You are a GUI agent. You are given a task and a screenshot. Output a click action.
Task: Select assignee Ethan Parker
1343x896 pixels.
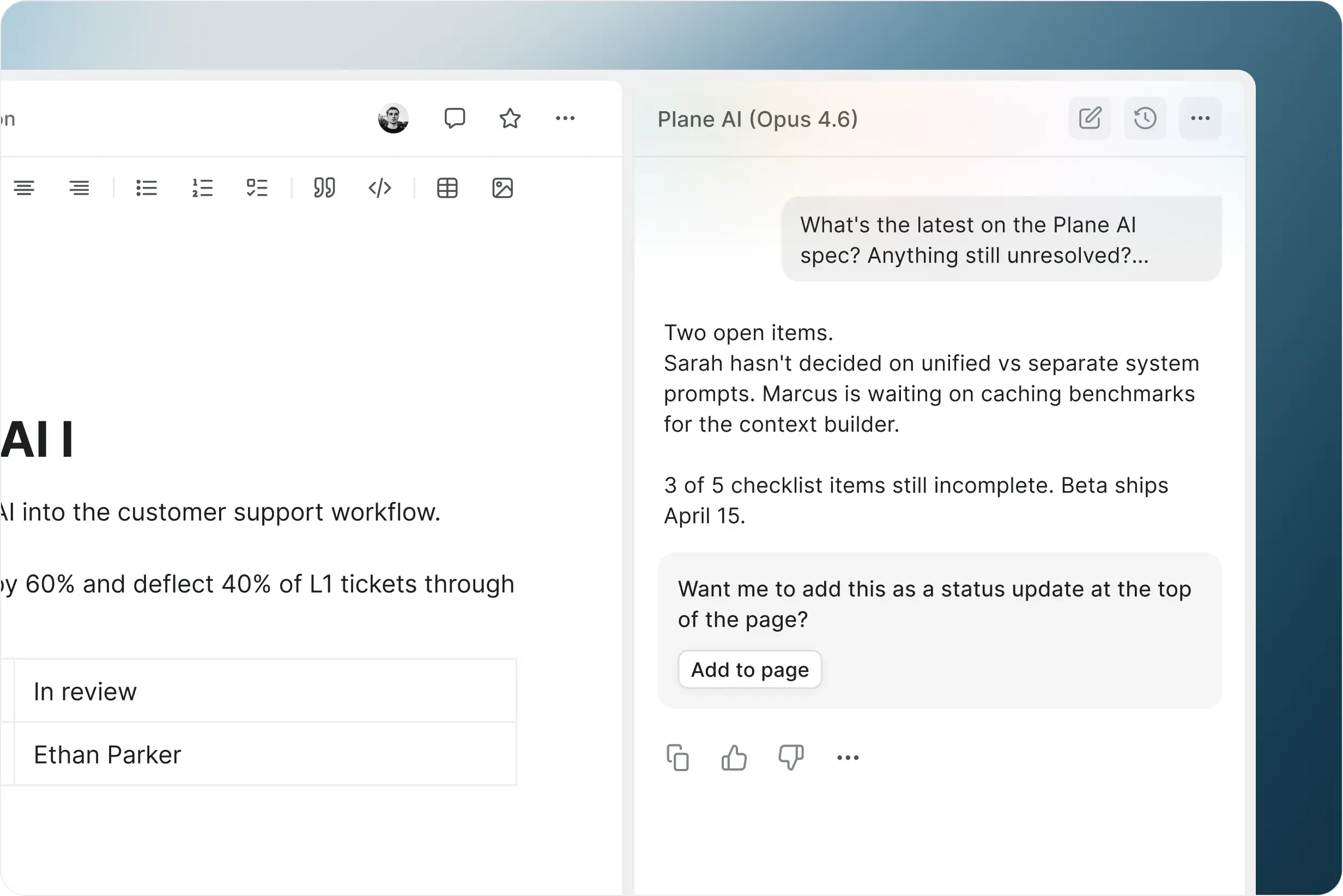click(107, 754)
